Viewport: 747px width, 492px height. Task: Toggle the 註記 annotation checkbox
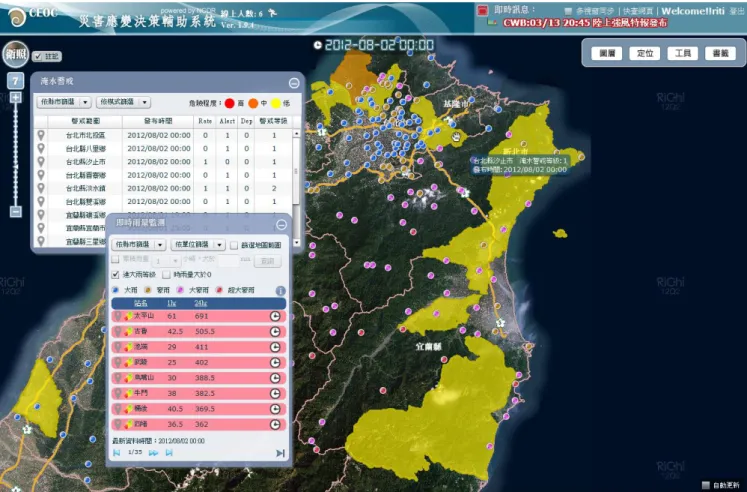point(39,57)
